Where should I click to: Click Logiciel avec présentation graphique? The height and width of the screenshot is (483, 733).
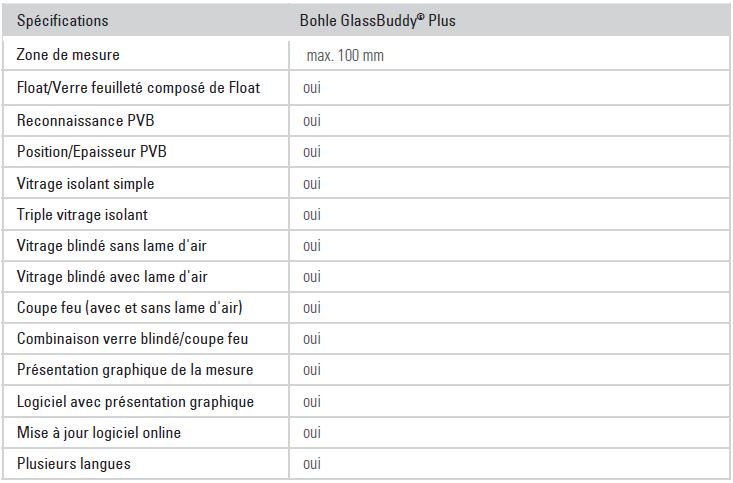136,402
